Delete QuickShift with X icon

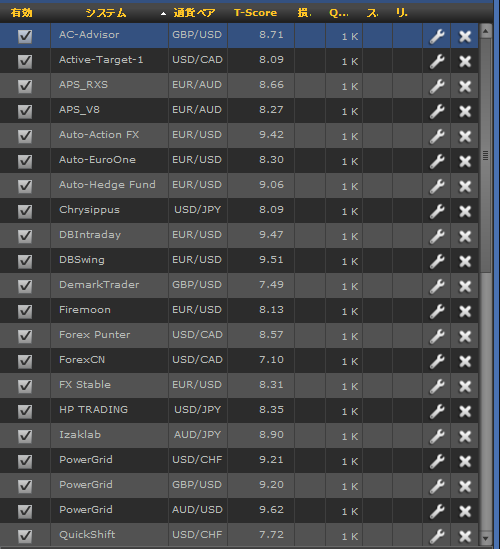tap(465, 536)
